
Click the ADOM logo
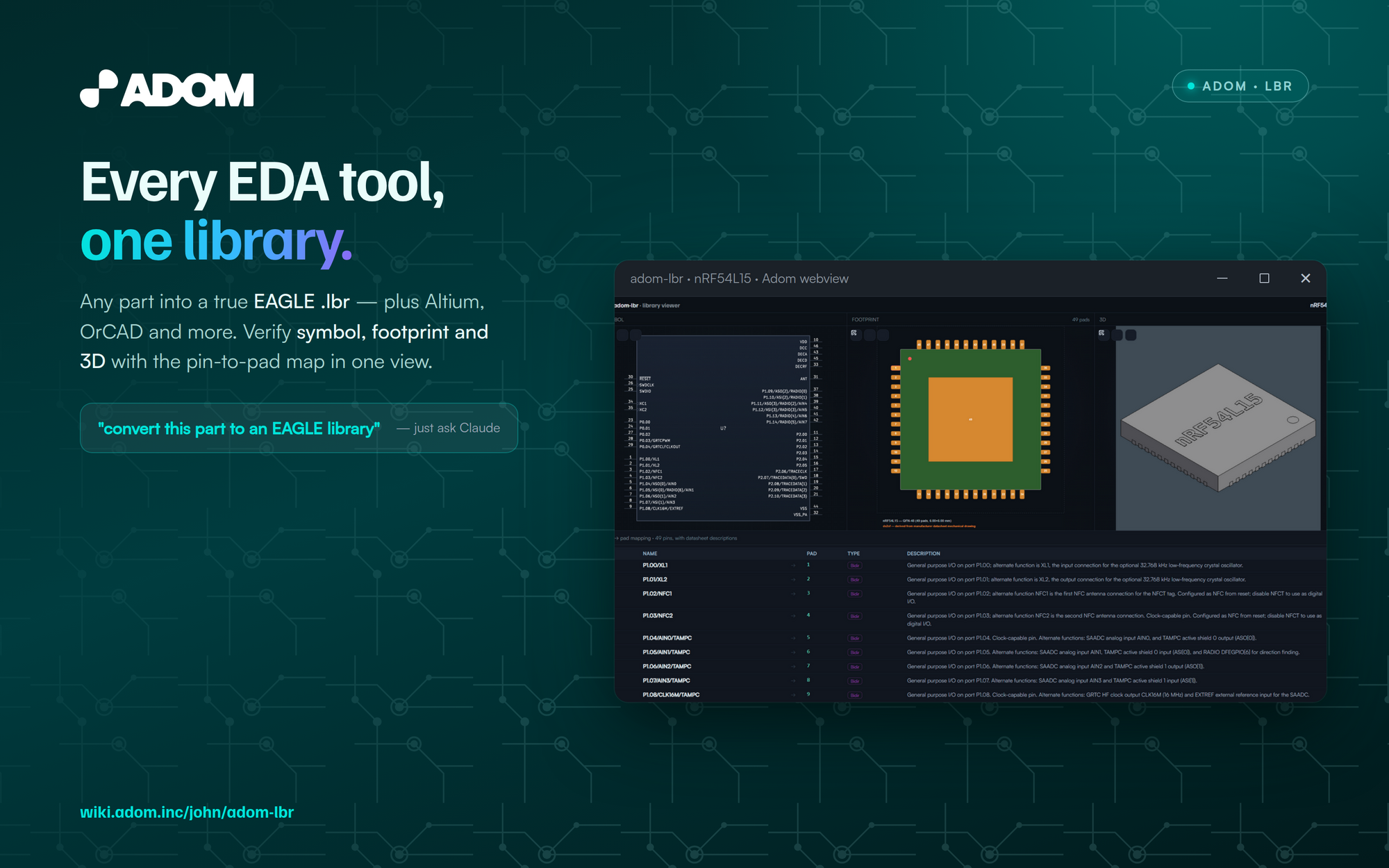[167, 89]
